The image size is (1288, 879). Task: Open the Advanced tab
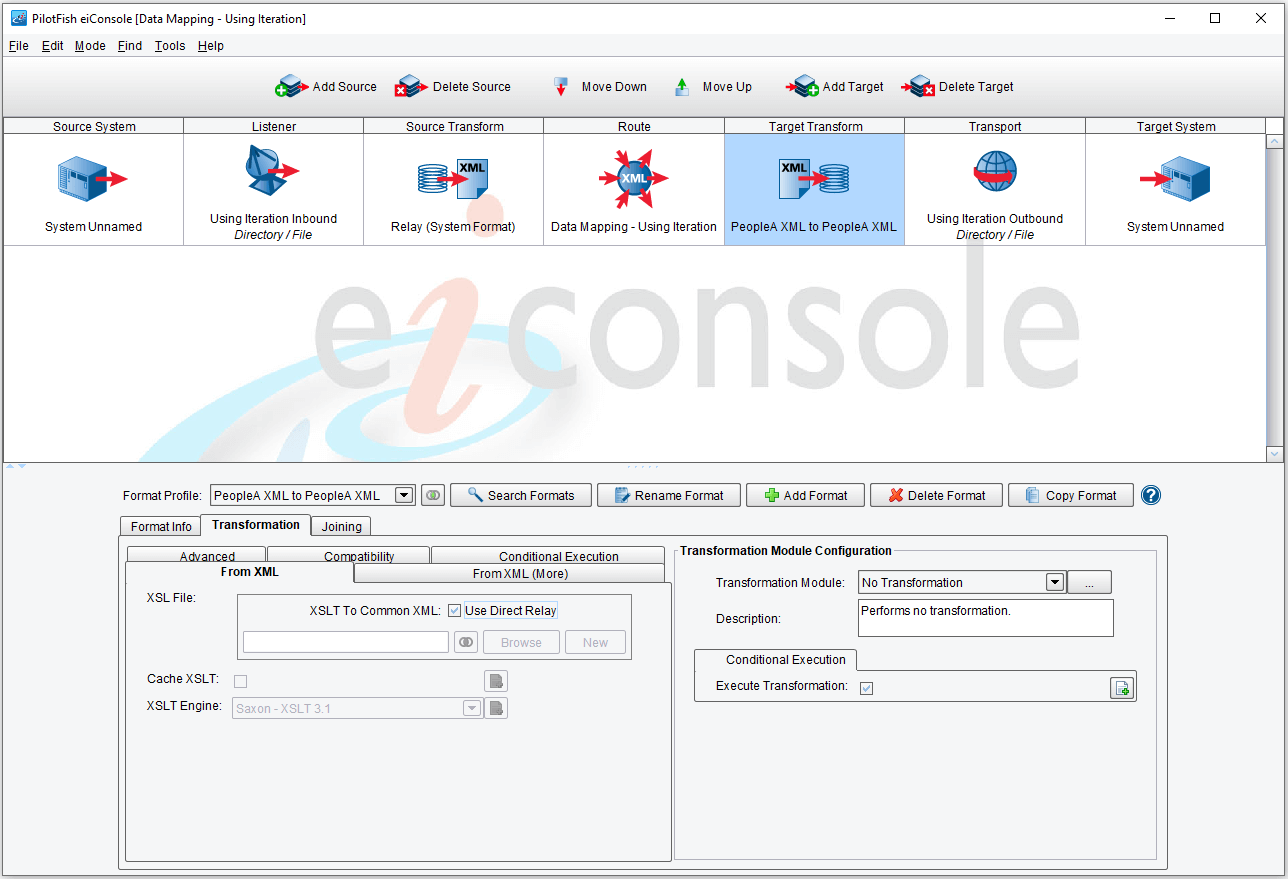(x=197, y=556)
